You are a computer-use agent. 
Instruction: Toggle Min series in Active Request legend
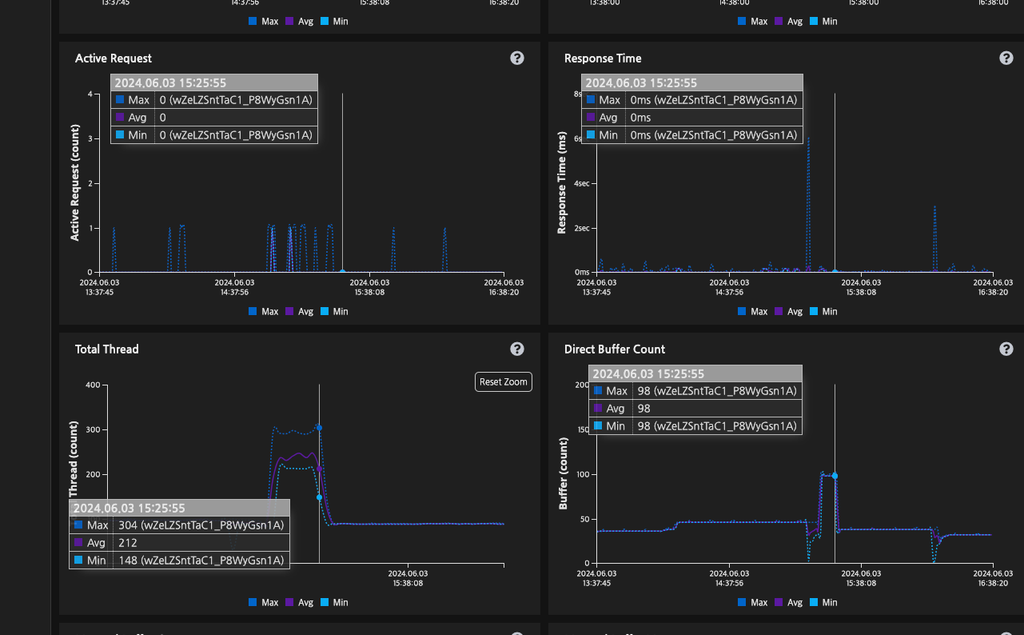tap(334, 312)
